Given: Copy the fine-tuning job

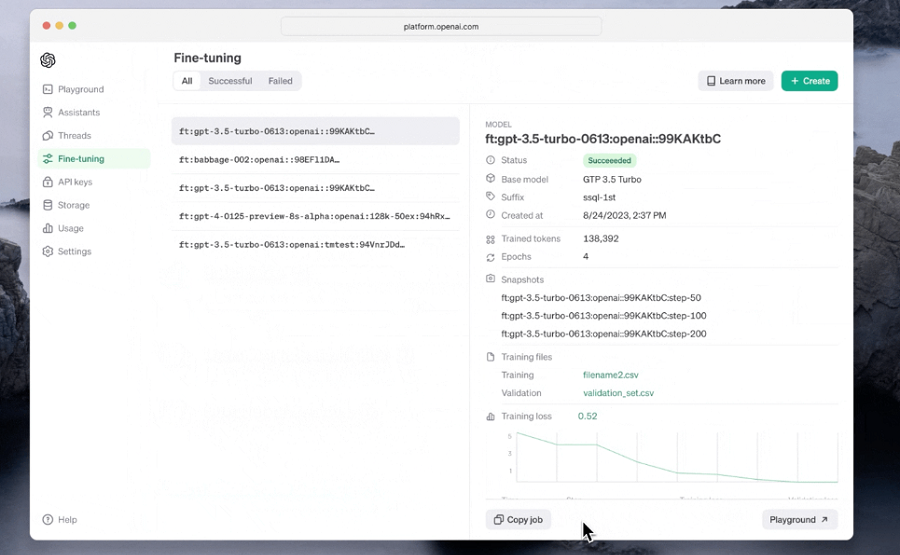Looking at the screenshot, I should [x=518, y=519].
